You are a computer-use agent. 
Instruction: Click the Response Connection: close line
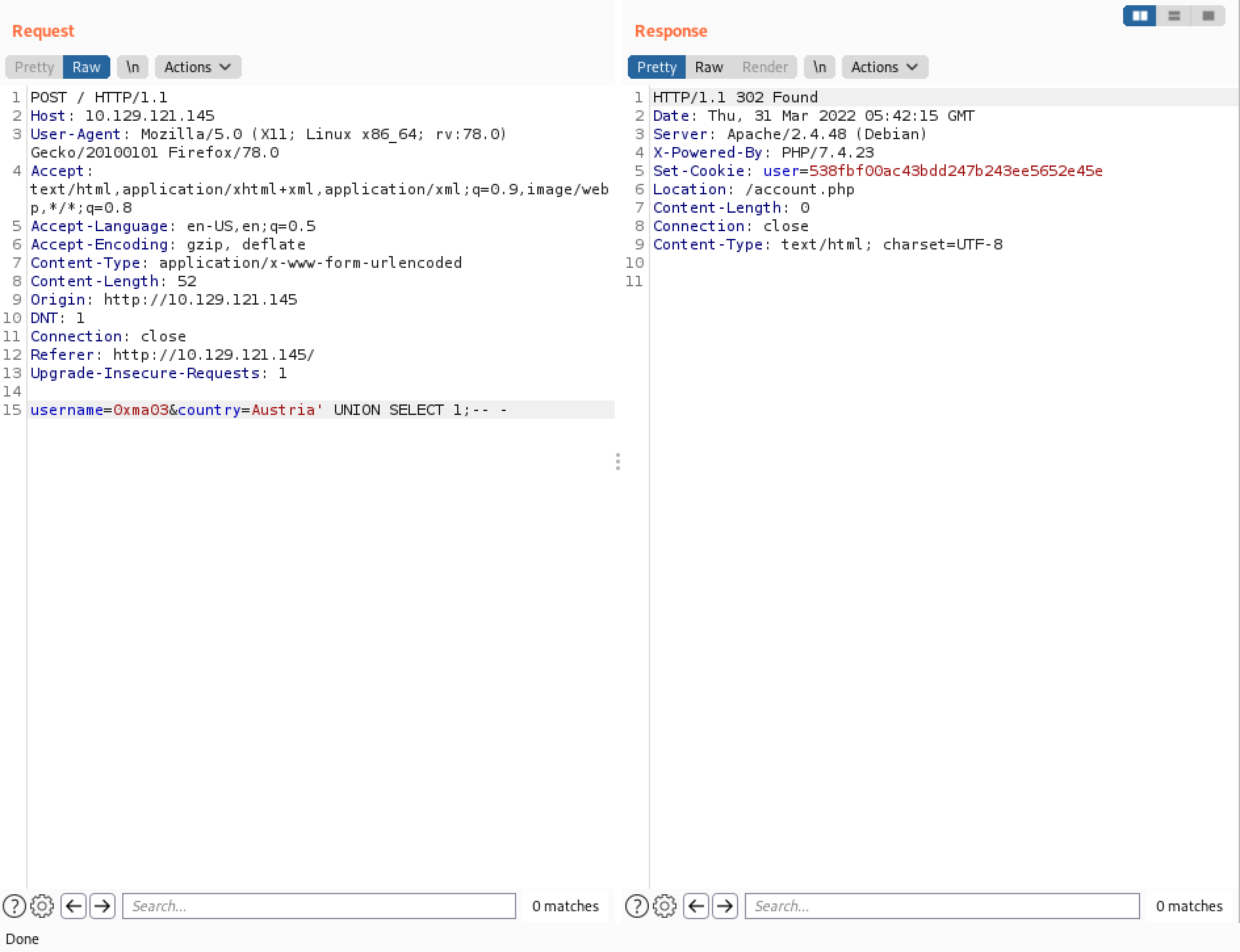pos(730,226)
